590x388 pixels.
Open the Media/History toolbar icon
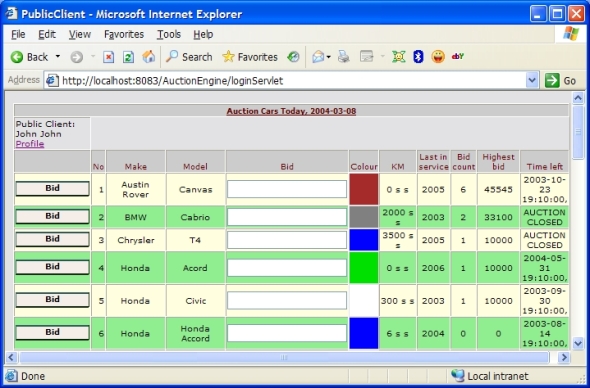click(x=293, y=57)
